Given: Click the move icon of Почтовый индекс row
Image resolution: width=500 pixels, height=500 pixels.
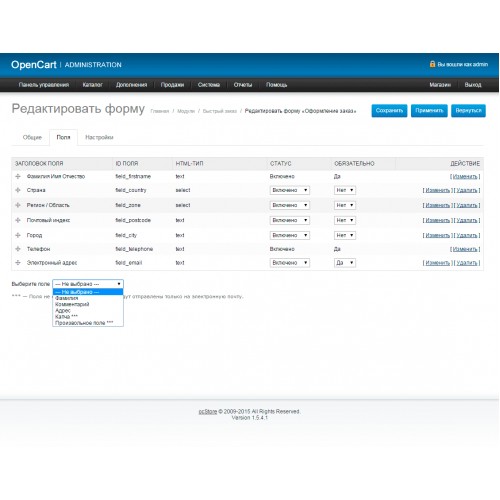Looking at the screenshot, I should click(x=18, y=220).
